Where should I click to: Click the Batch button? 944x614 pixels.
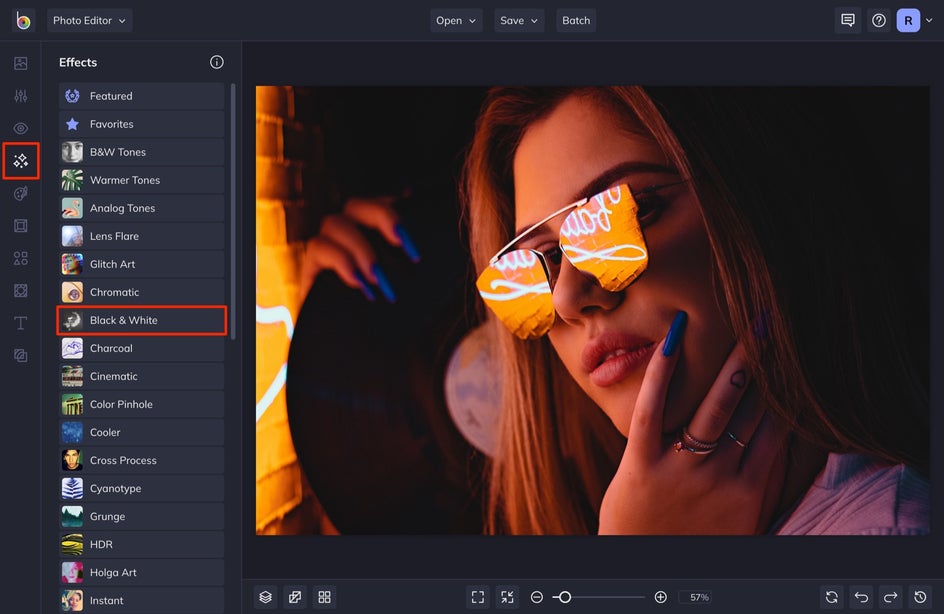576,20
